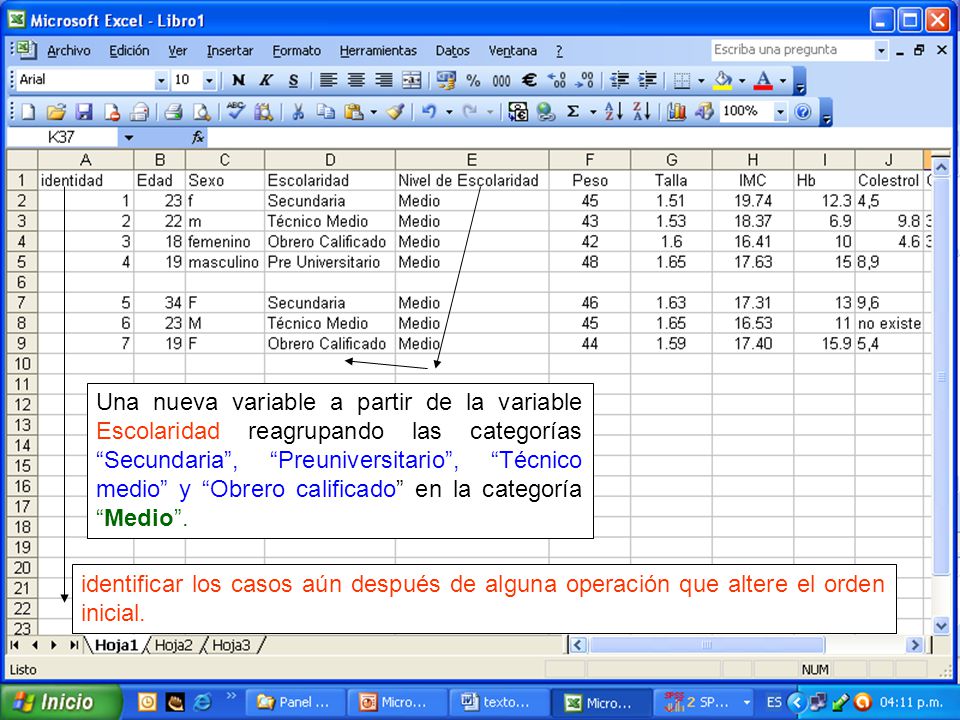The height and width of the screenshot is (720, 960).
Task: Open the fill color palette arrow
Action: click(742, 80)
